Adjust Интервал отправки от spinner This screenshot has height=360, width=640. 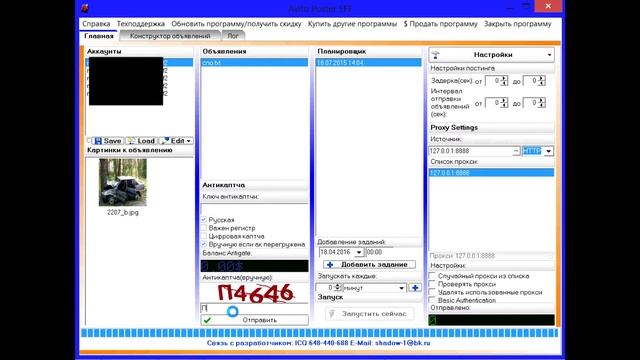504,103
